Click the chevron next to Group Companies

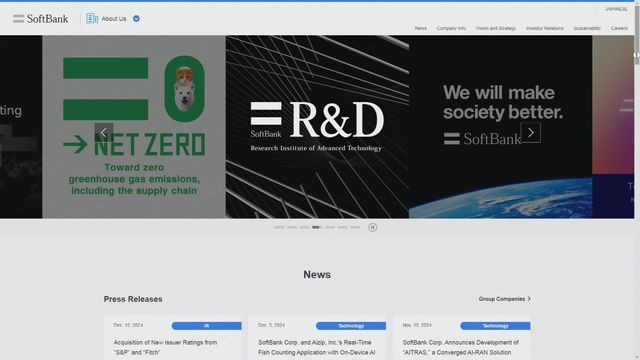pyautogui.click(x=529, y=299)
